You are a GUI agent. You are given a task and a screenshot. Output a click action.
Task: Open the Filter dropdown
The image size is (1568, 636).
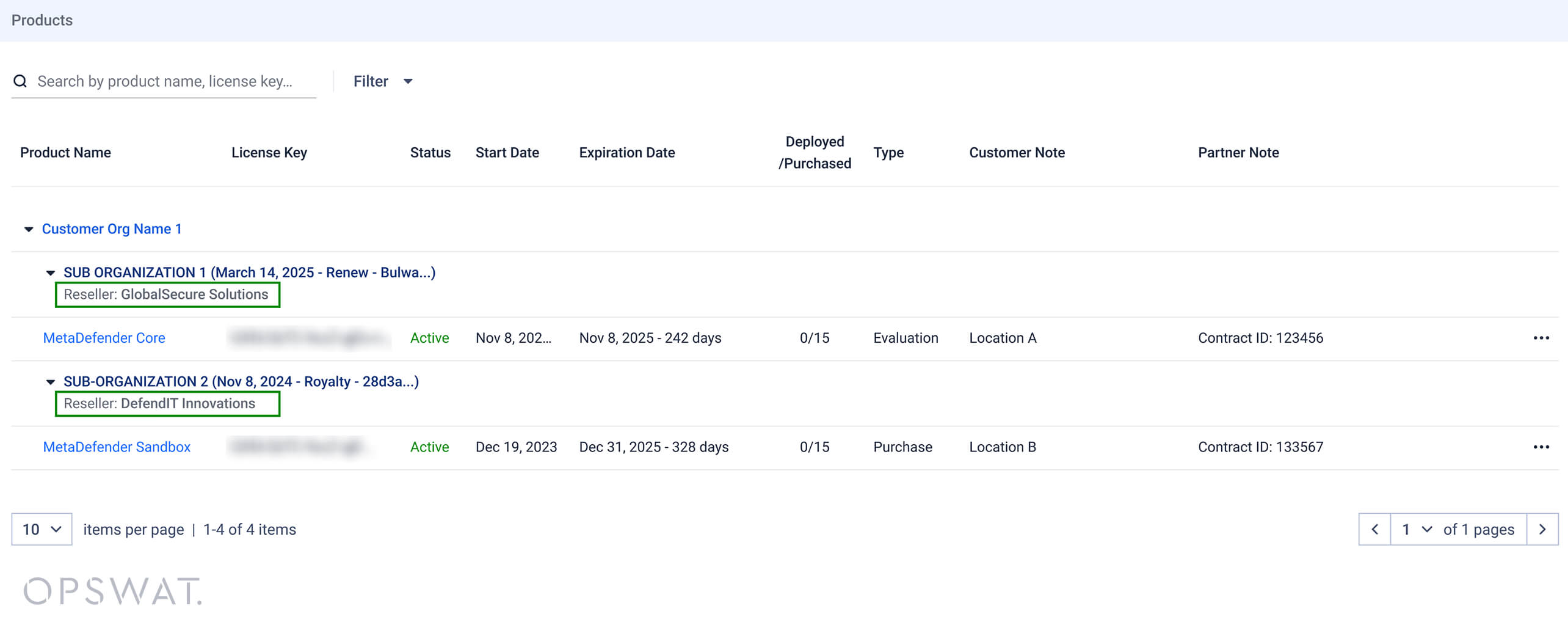[x=383, y=81]
